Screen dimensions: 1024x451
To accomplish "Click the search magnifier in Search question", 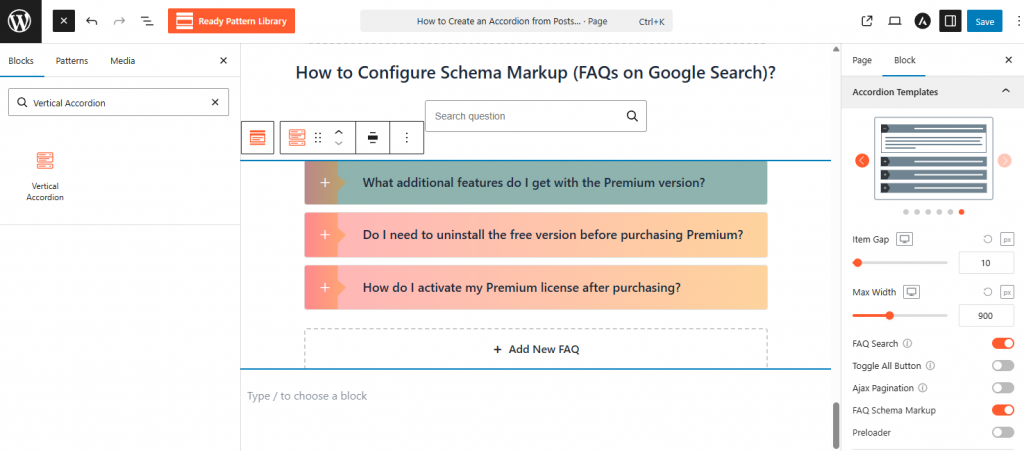I will click(x=632, y=116).
